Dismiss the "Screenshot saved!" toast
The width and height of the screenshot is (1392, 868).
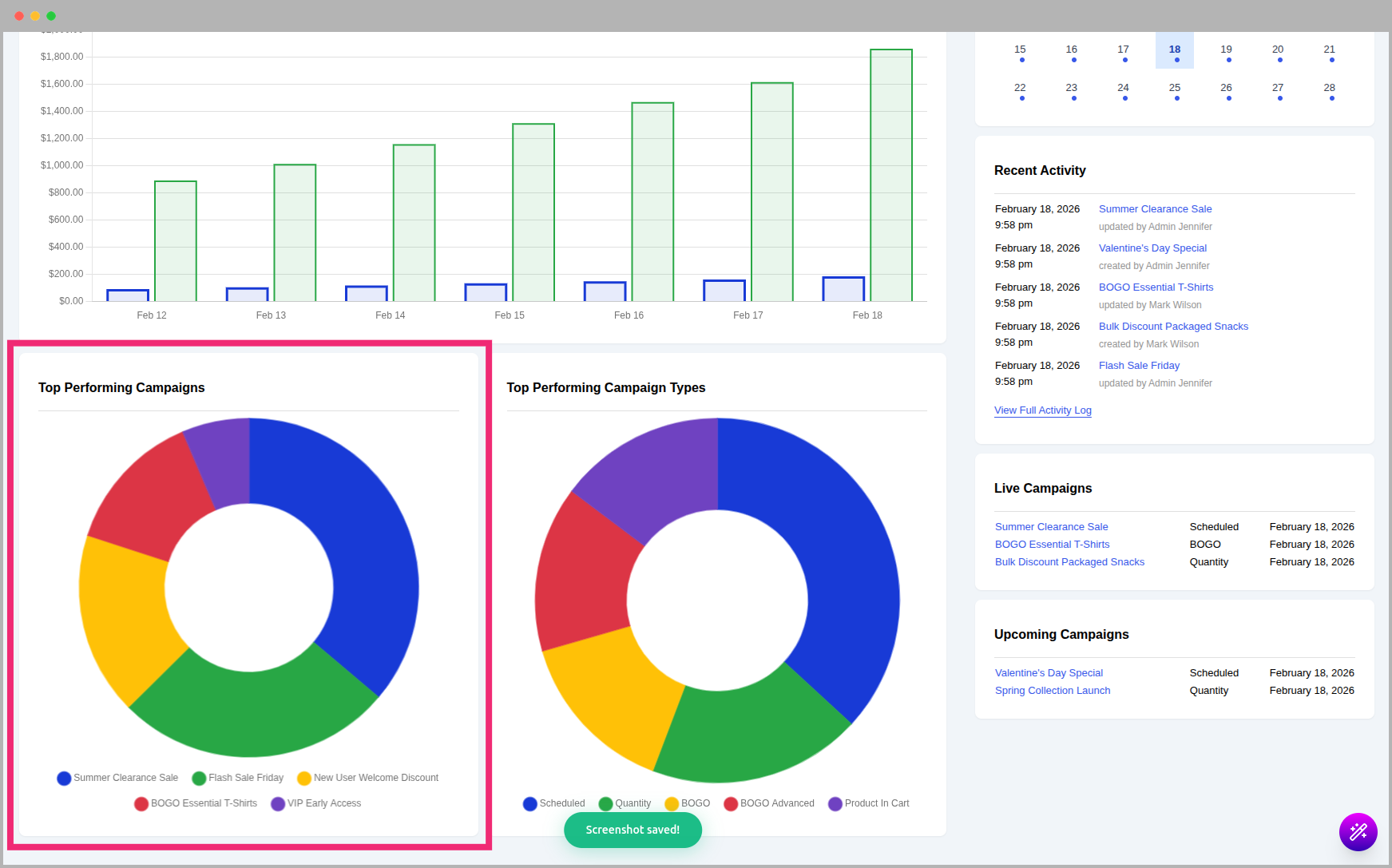tap(633, 830)
